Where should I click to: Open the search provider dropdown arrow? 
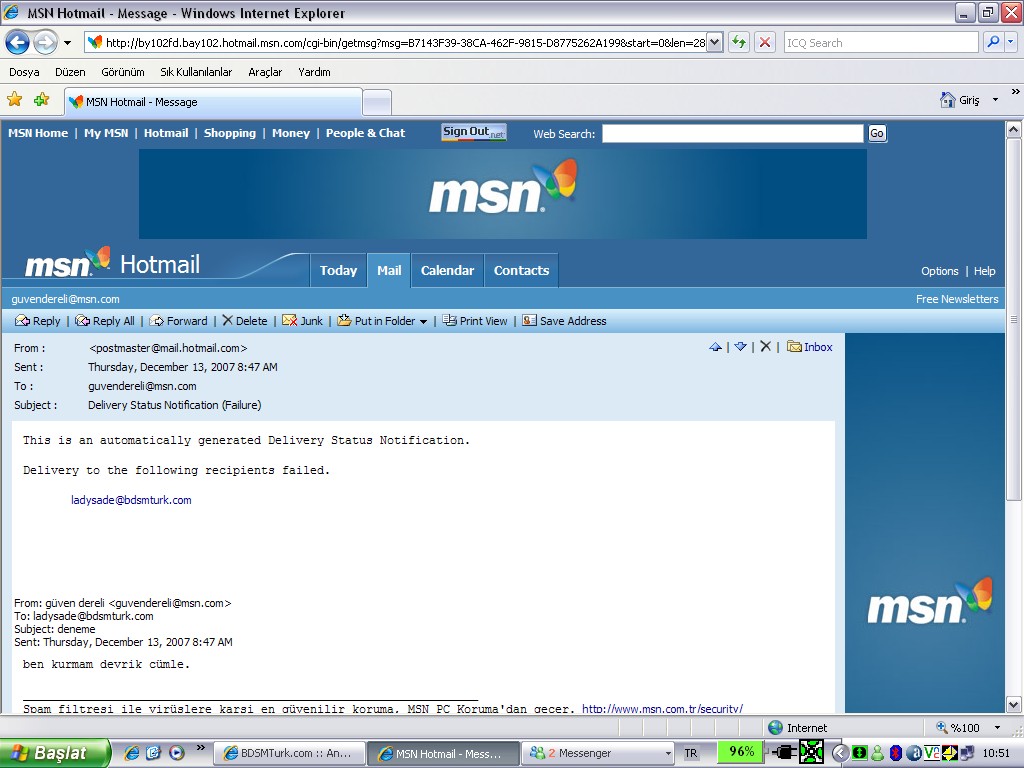click(x=1010, y=42)
